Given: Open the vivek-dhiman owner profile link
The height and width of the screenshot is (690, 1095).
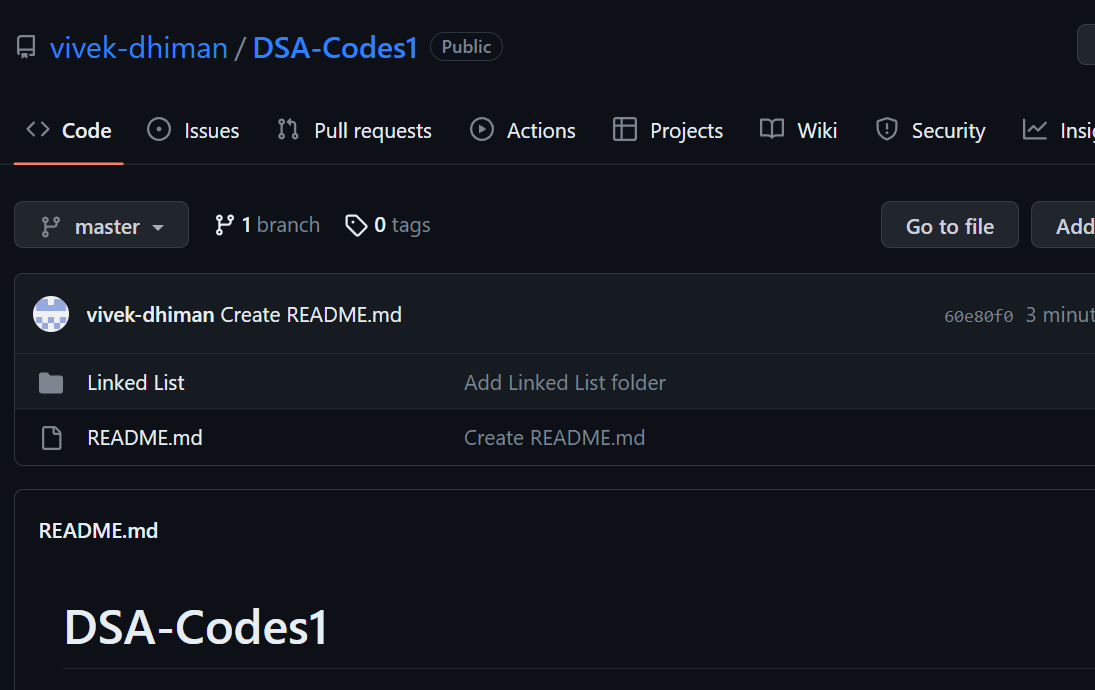Looking at the screenshot, I should click(x=139, y=47).
